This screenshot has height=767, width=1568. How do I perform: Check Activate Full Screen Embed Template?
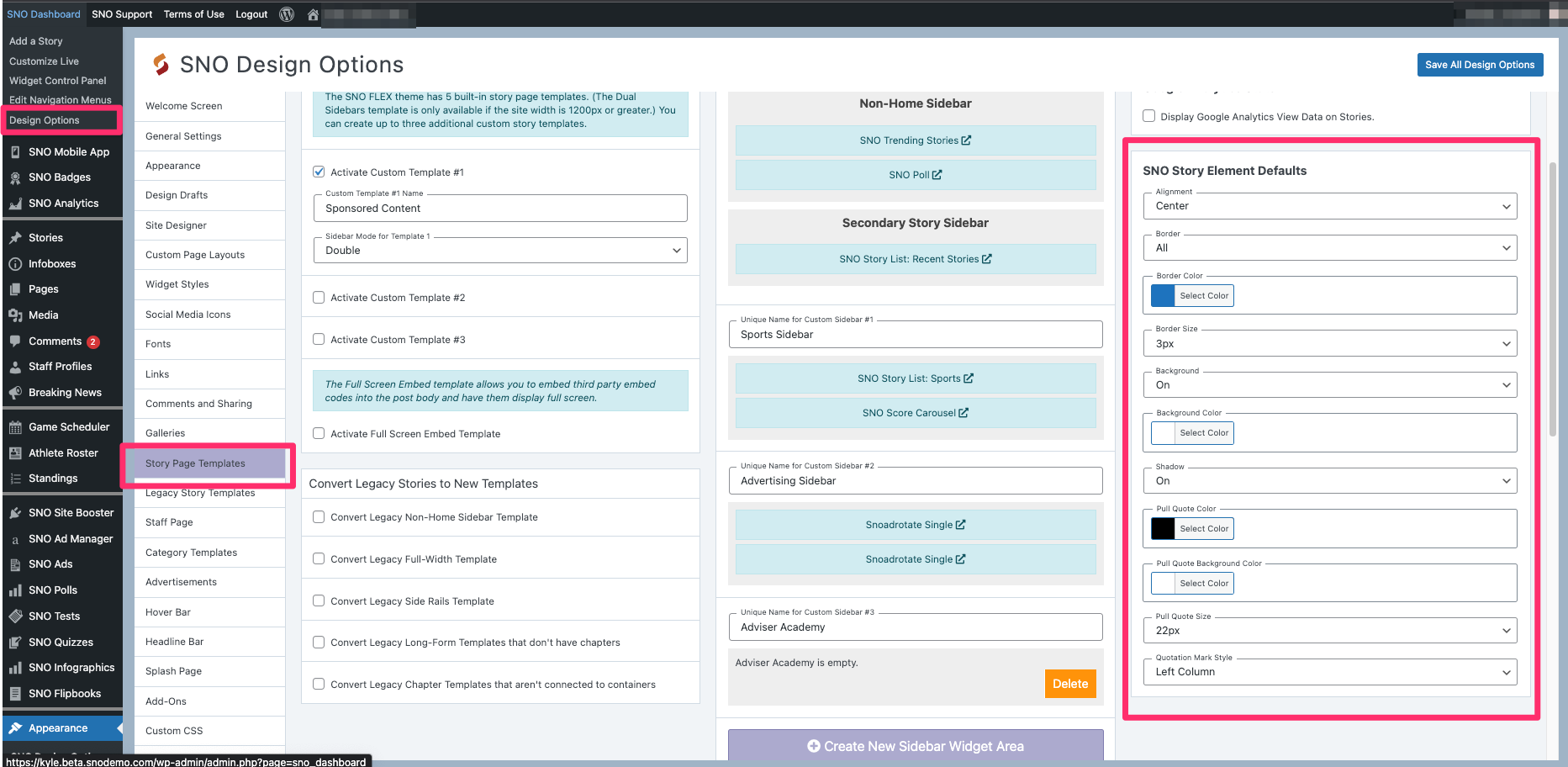click(x=319, y=433)
